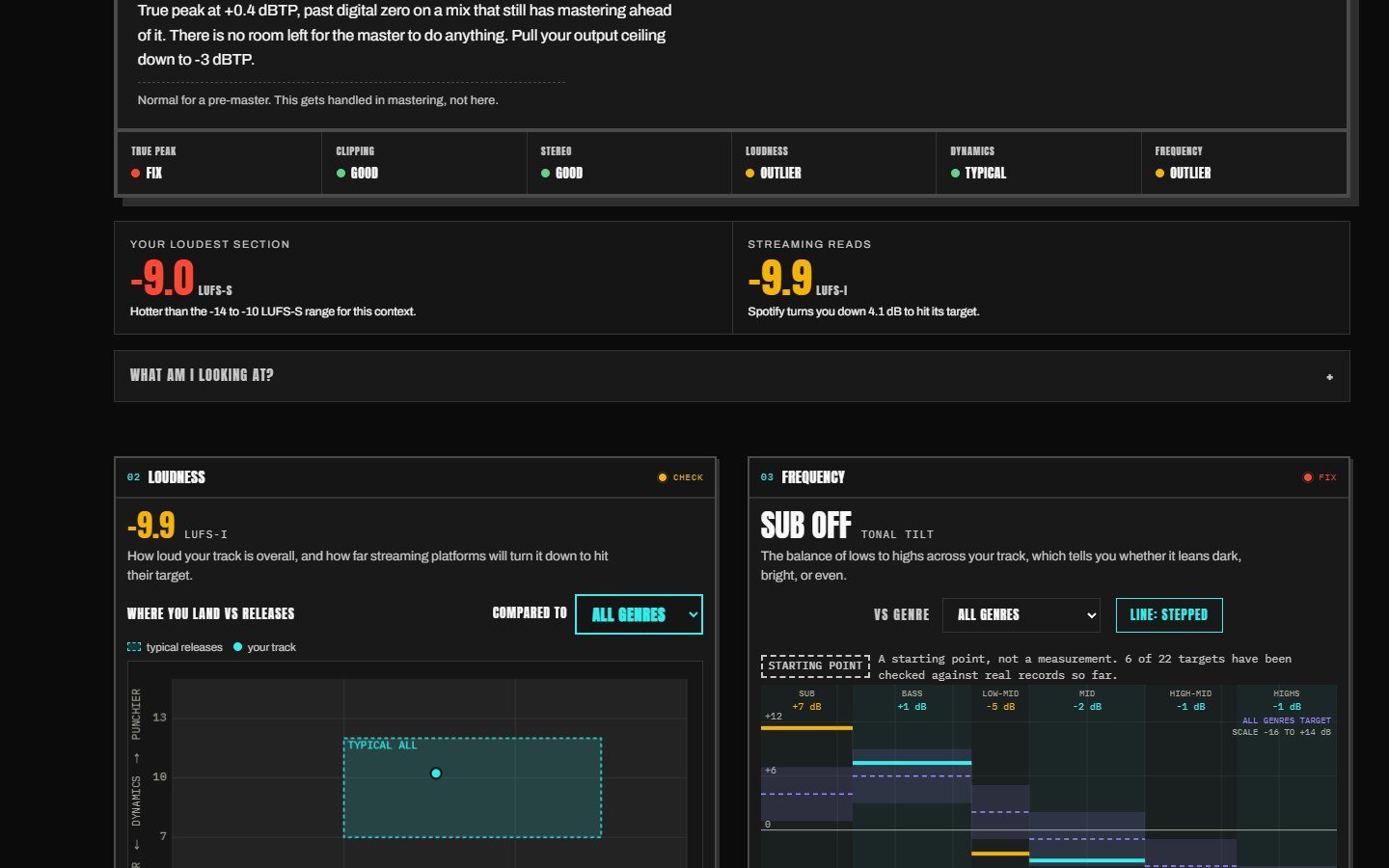This screenshot has height=868, width=1389.
Task: Click the 'Where you land vs releases' heading
Action: click(210, 614)
